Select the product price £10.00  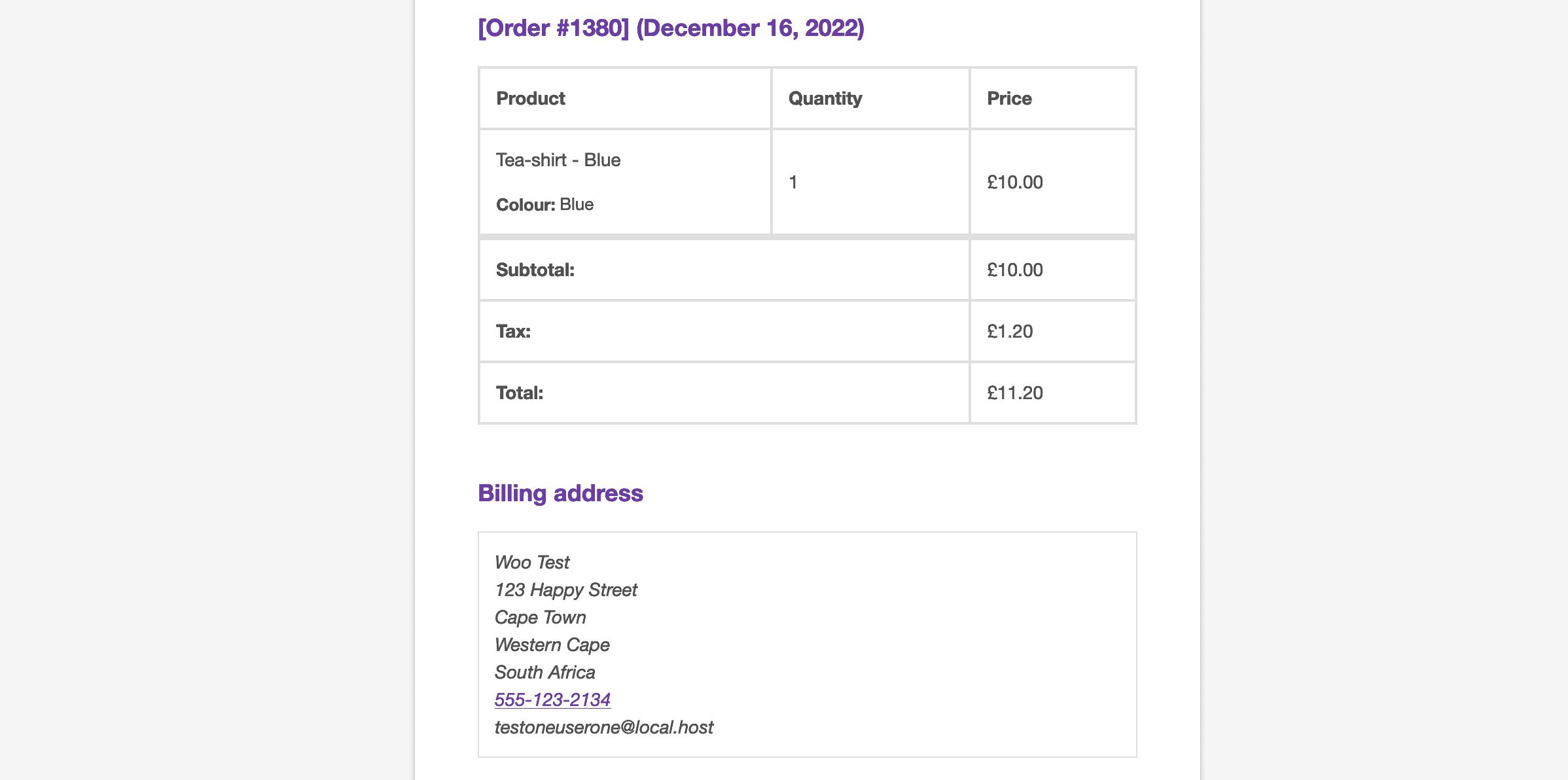tap(1015, 182)
